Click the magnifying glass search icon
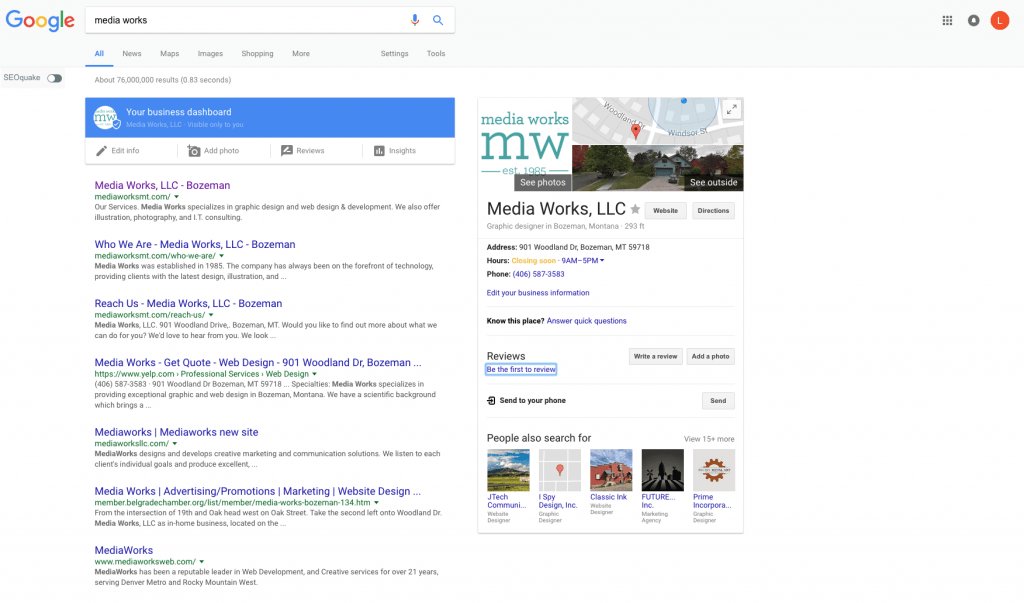1024x603 pixels. click(438, 20)
